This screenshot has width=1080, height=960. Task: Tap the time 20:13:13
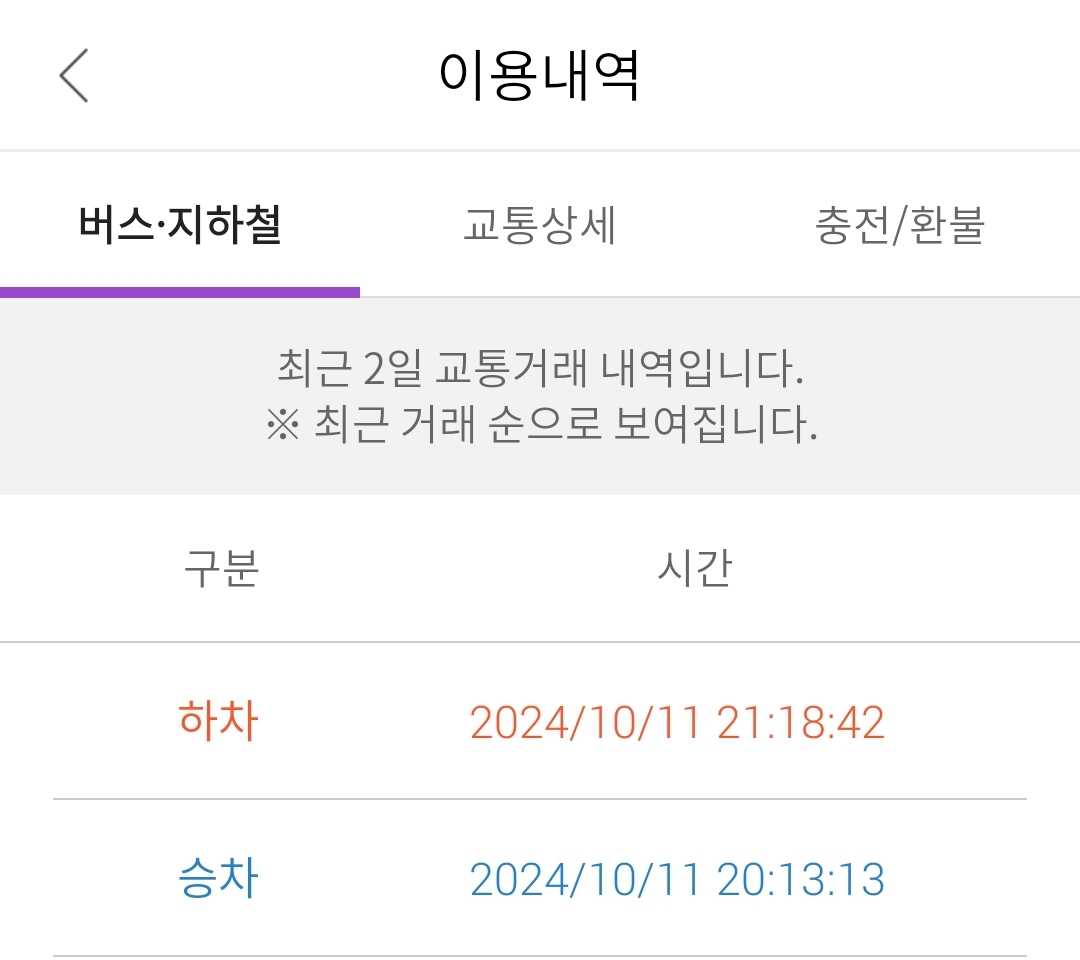801,880
